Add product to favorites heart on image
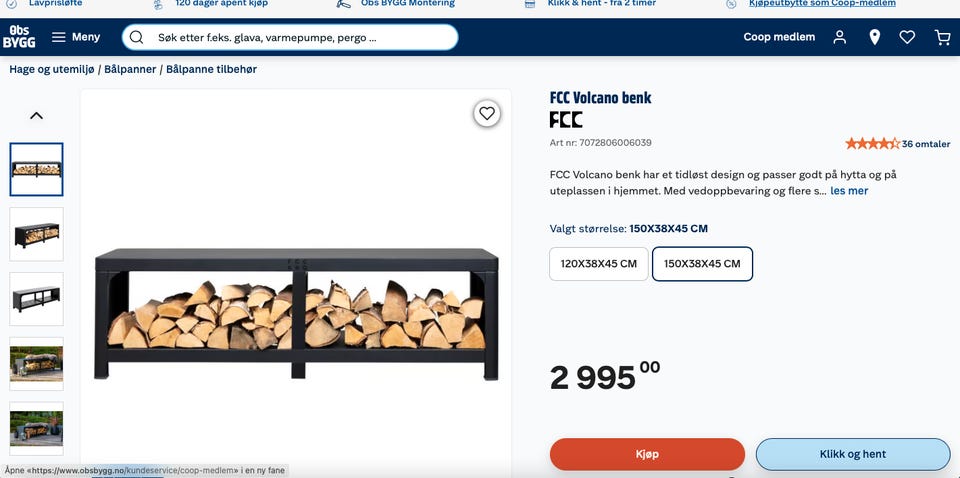 [x=487, y=114]
